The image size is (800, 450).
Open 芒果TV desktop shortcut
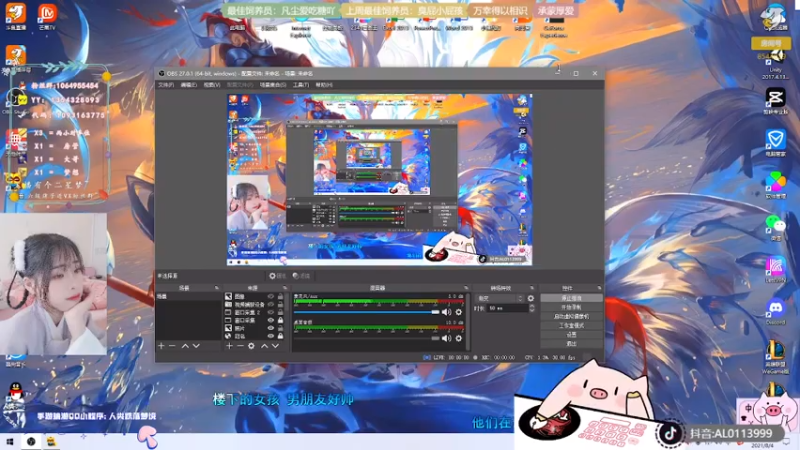tap(47, 16)
